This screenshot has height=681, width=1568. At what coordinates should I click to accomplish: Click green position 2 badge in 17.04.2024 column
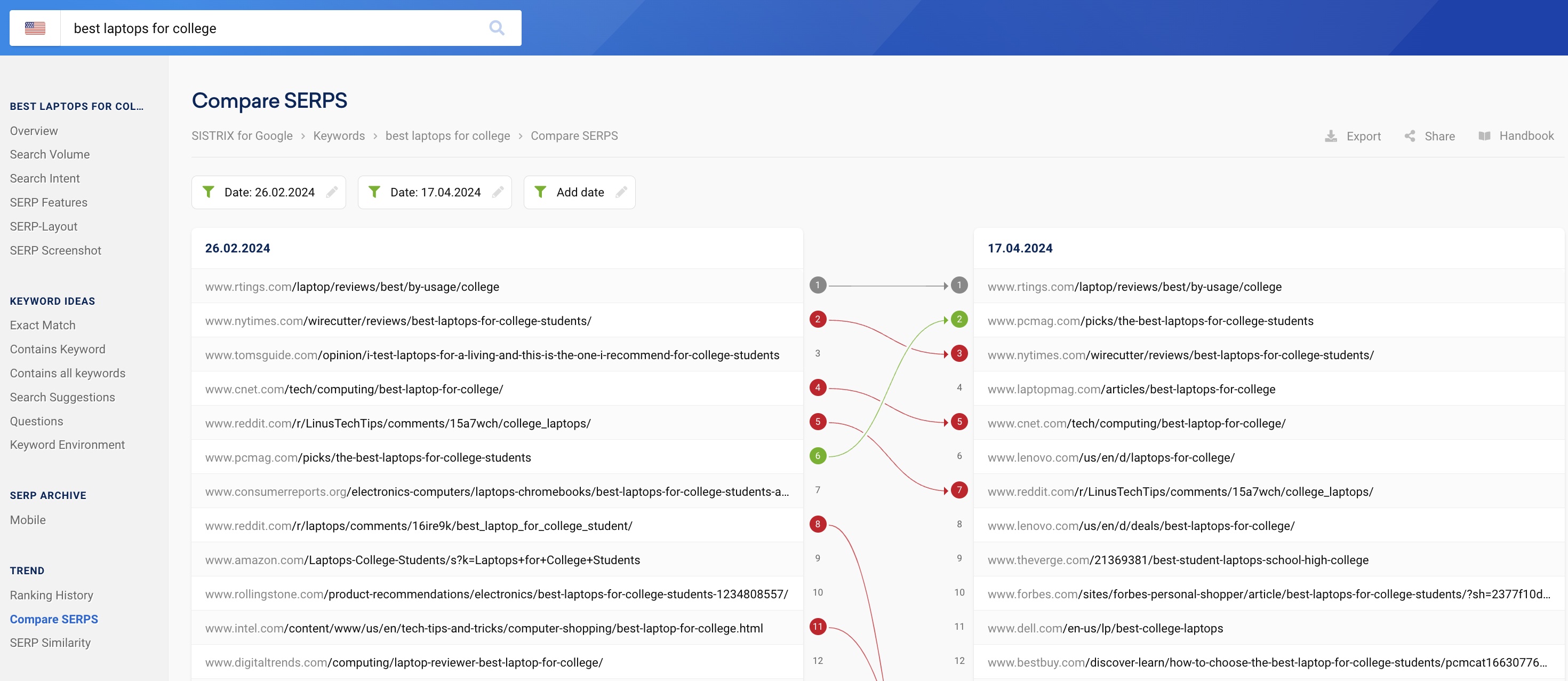pyautogui.click(x=959, y=319)
